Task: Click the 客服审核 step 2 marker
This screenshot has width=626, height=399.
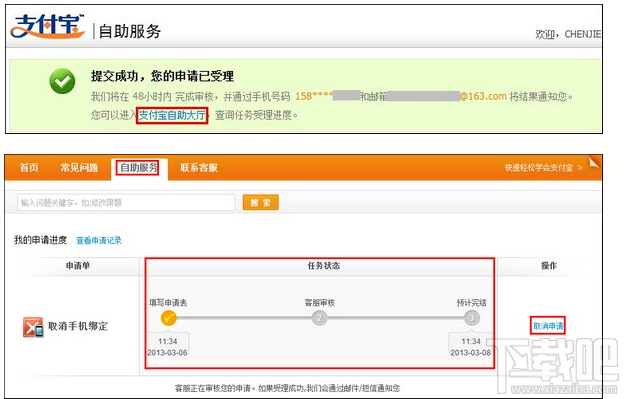Action: [319, 318]
